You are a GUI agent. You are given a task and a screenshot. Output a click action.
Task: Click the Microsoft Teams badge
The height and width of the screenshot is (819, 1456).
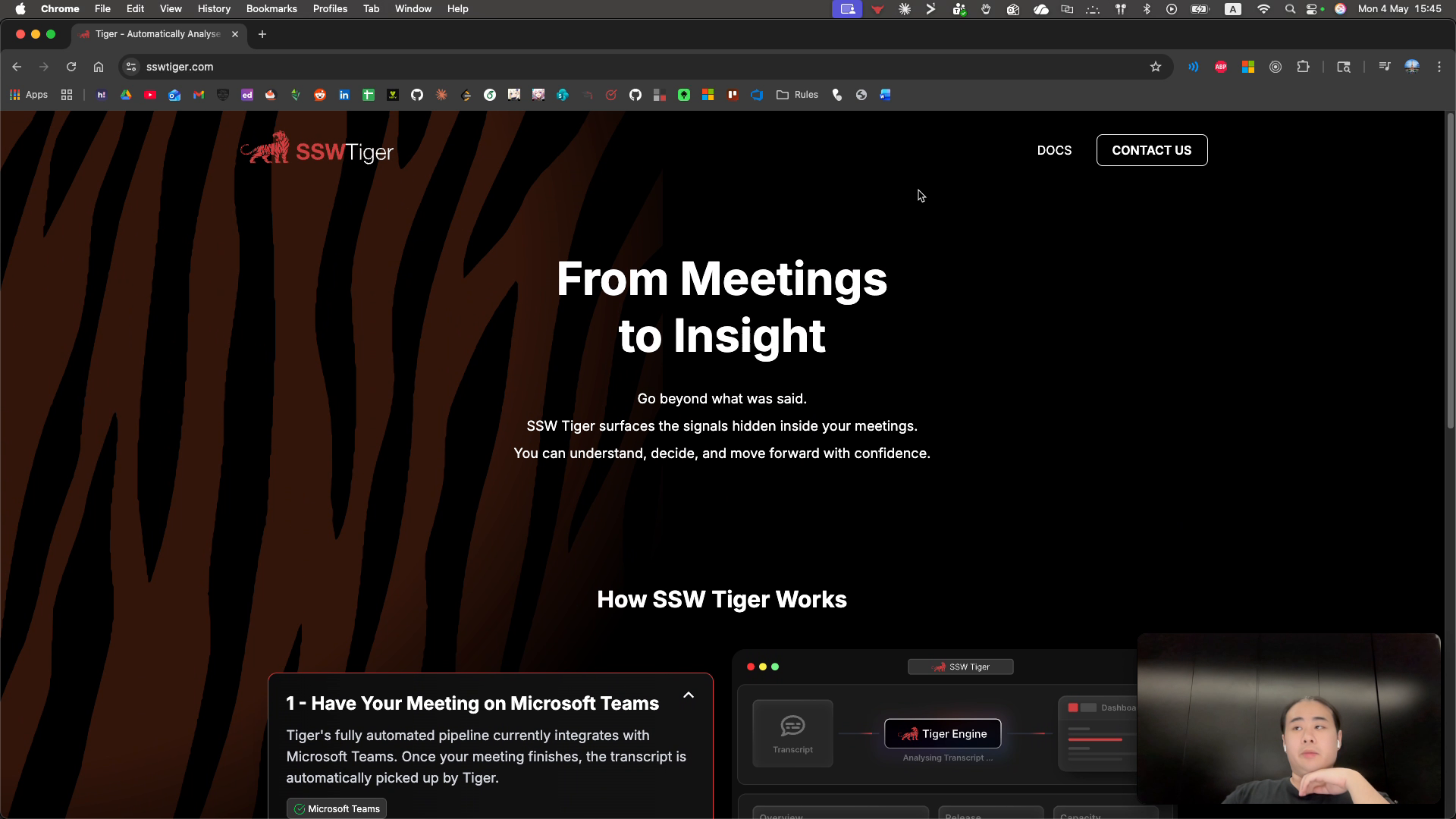(337, 808)
